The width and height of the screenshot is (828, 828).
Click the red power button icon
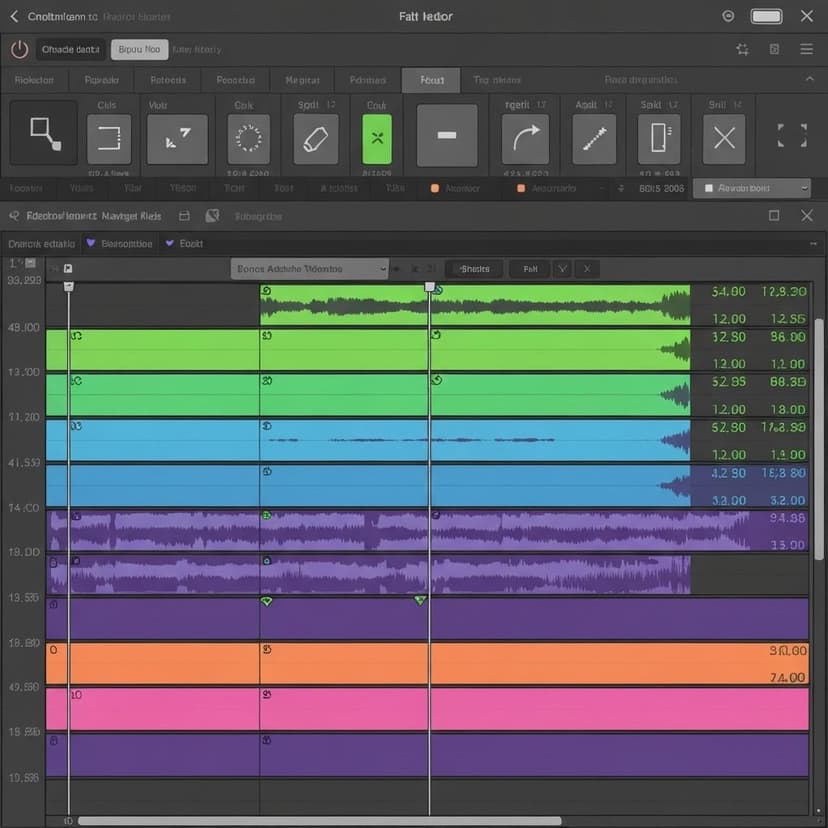[19, 49]
